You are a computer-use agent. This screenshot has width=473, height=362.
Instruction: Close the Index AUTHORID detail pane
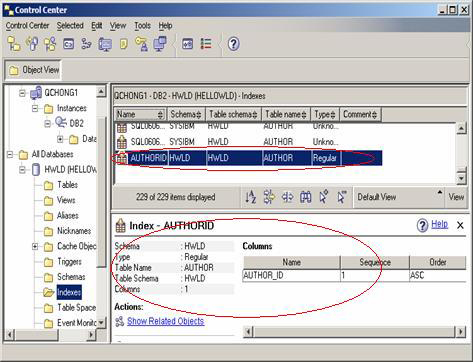point(460,225)
